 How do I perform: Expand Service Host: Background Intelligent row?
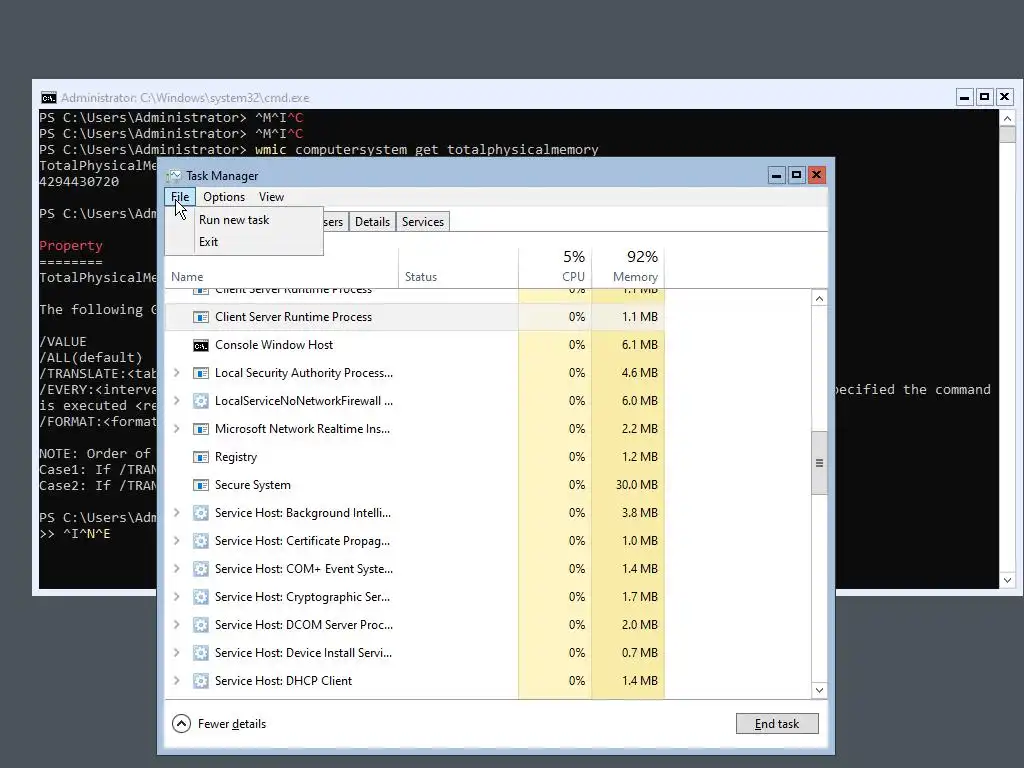pos(176,513)
